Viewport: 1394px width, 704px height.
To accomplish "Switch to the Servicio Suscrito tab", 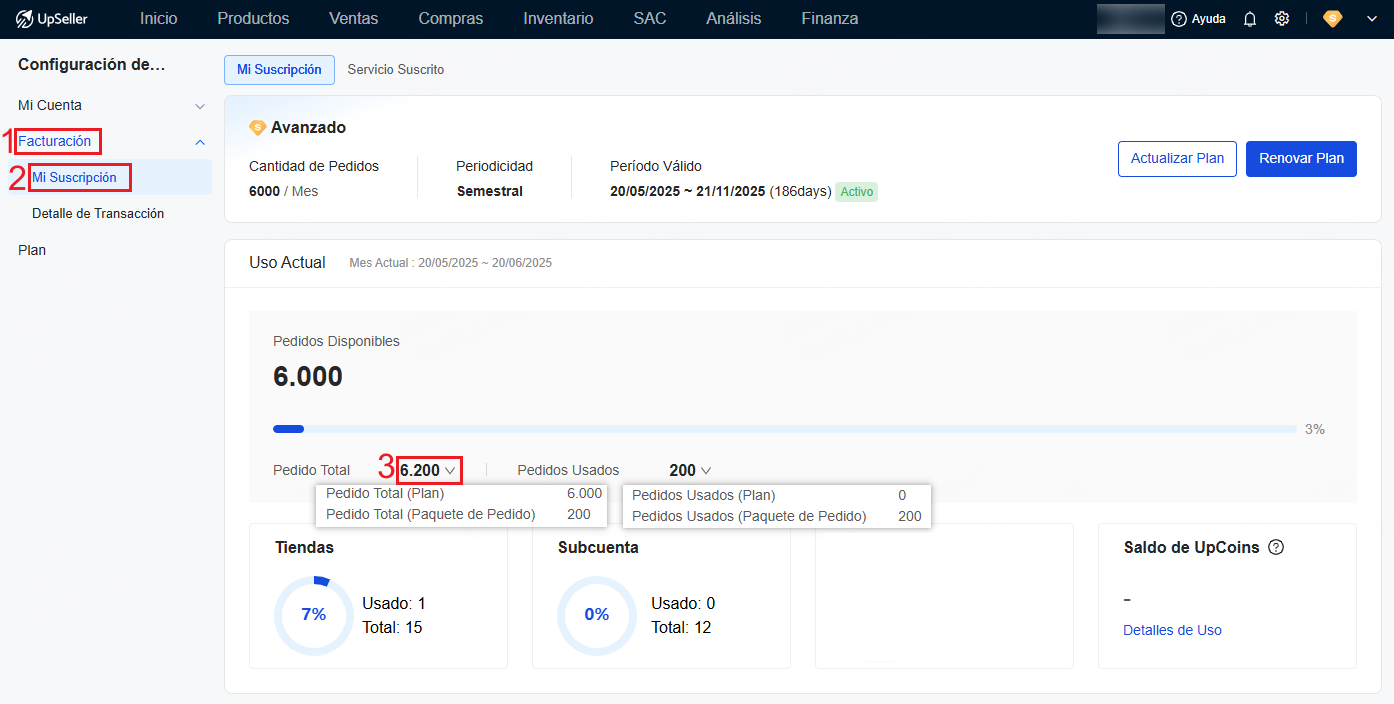I will 396,70.
